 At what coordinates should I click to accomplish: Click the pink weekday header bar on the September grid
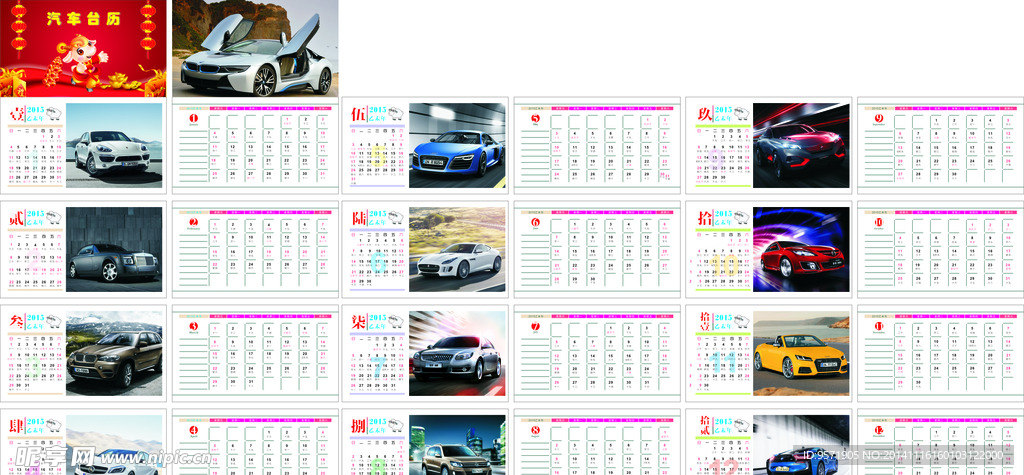tap(955, 108)
